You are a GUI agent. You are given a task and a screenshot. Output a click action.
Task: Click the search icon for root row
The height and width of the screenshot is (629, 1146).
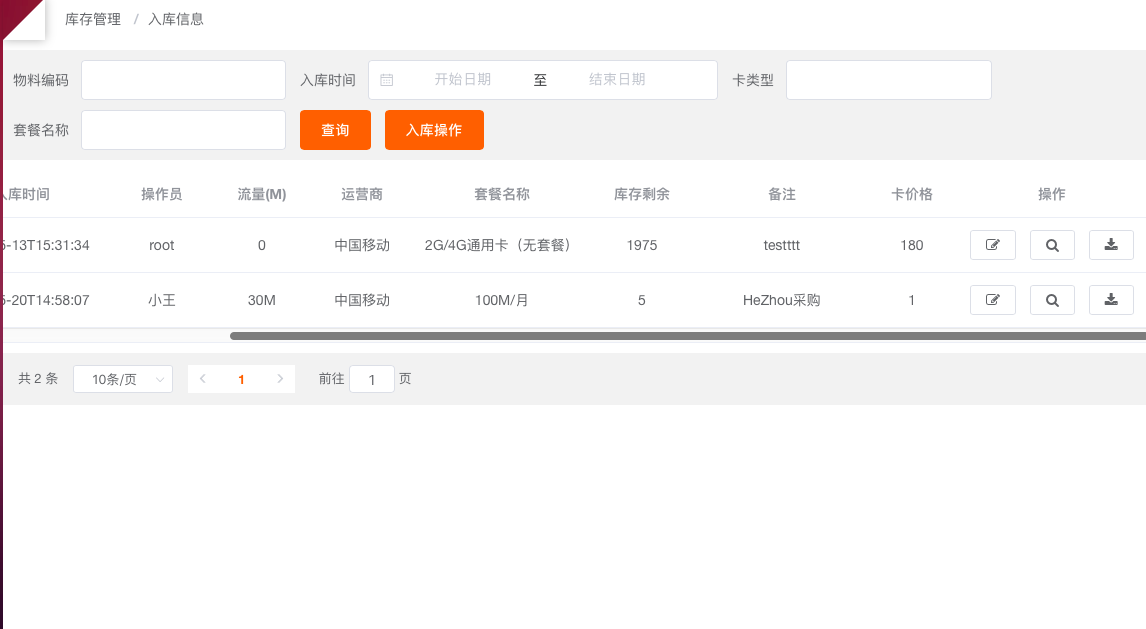(x=1052, y=245)
